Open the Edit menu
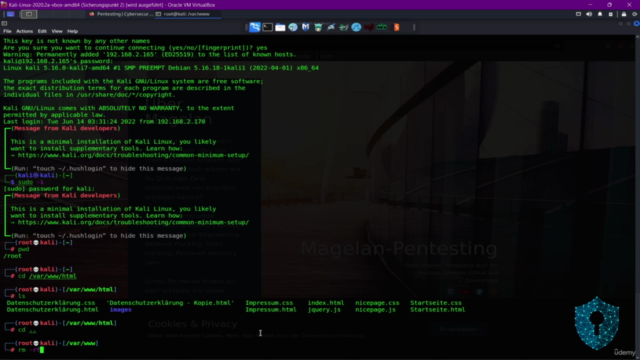The image size is (640, 360). [42, 31]
